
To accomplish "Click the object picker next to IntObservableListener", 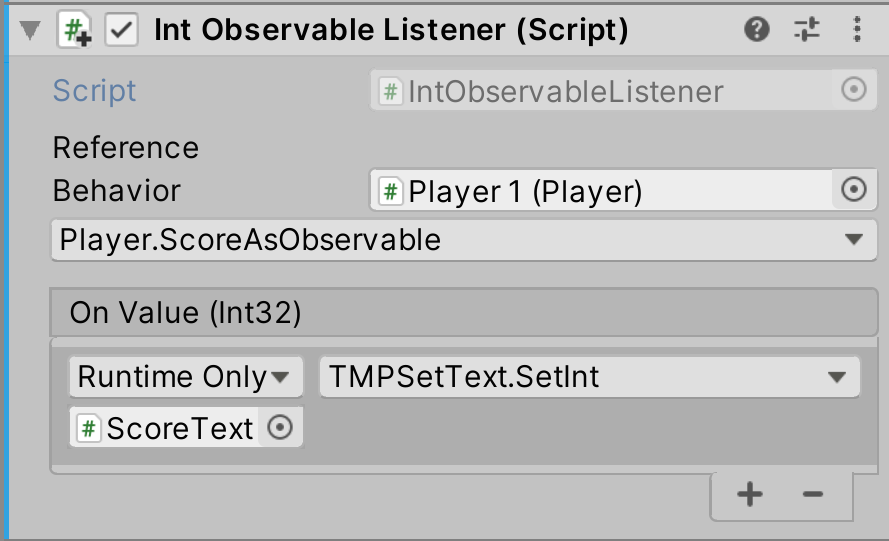I will tap(853, 91).
